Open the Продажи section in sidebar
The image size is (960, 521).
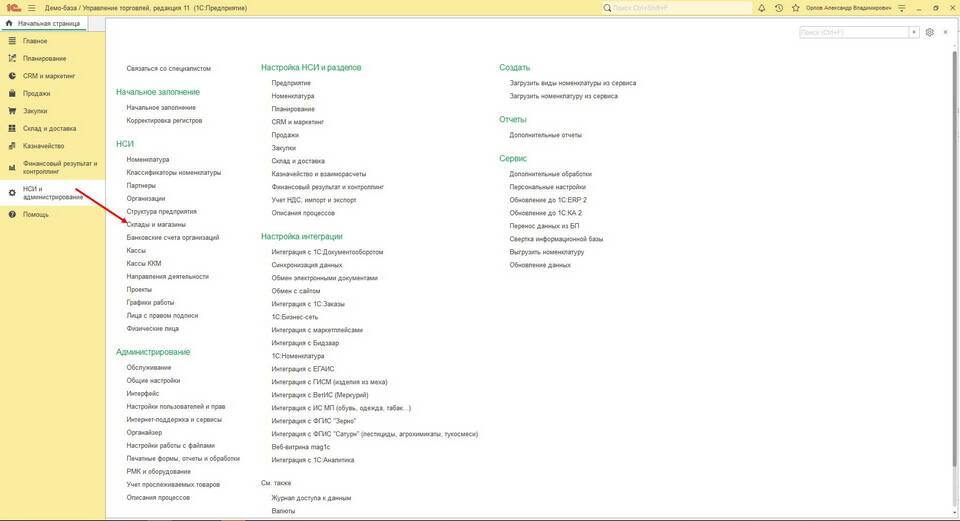click(x=36, y=93)
